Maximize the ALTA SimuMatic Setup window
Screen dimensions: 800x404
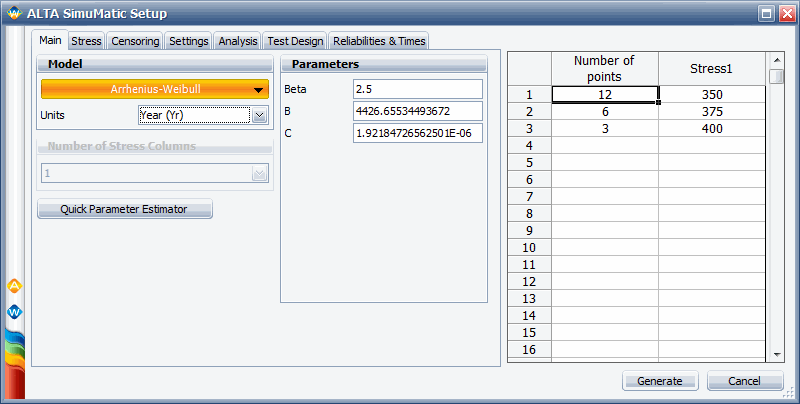[767, 13]
